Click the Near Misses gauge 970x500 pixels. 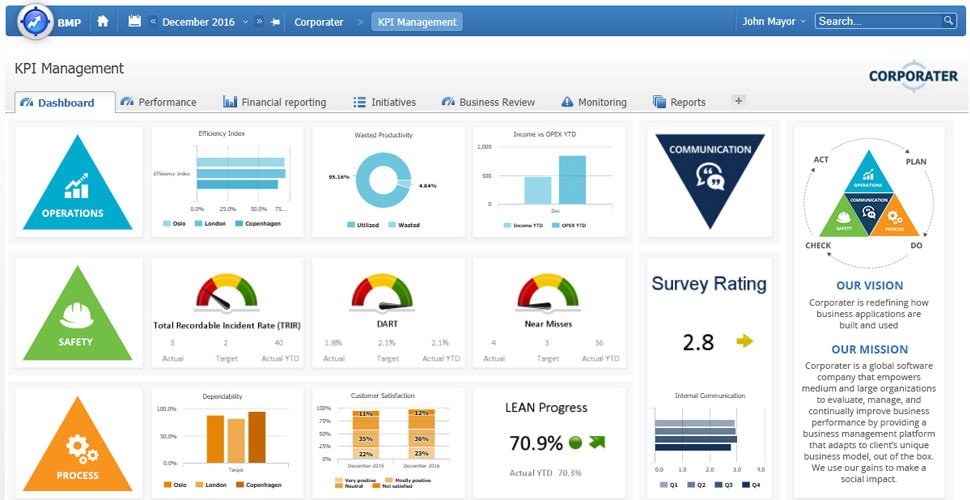[x=548, y=292]
